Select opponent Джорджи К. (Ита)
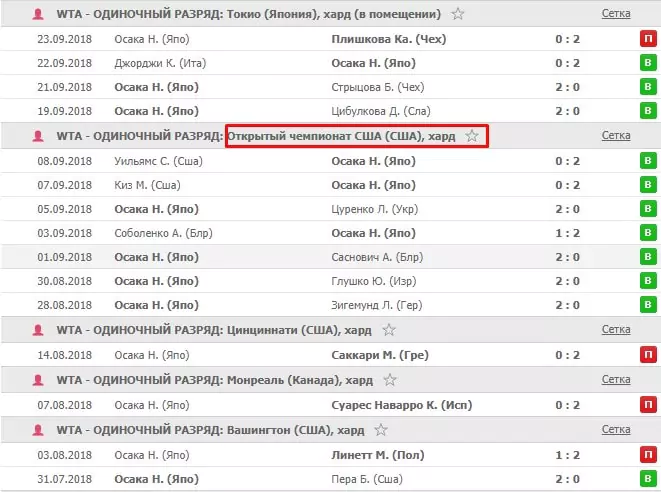Viewport: 661px width, 492px height. tap(160, 63)
